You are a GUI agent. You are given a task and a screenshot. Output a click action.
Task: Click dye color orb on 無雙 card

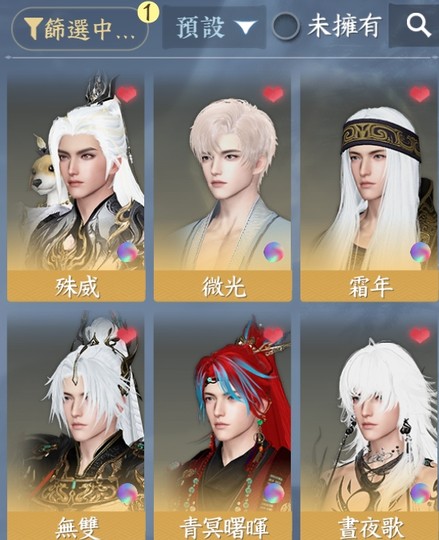tap(127, 493)
